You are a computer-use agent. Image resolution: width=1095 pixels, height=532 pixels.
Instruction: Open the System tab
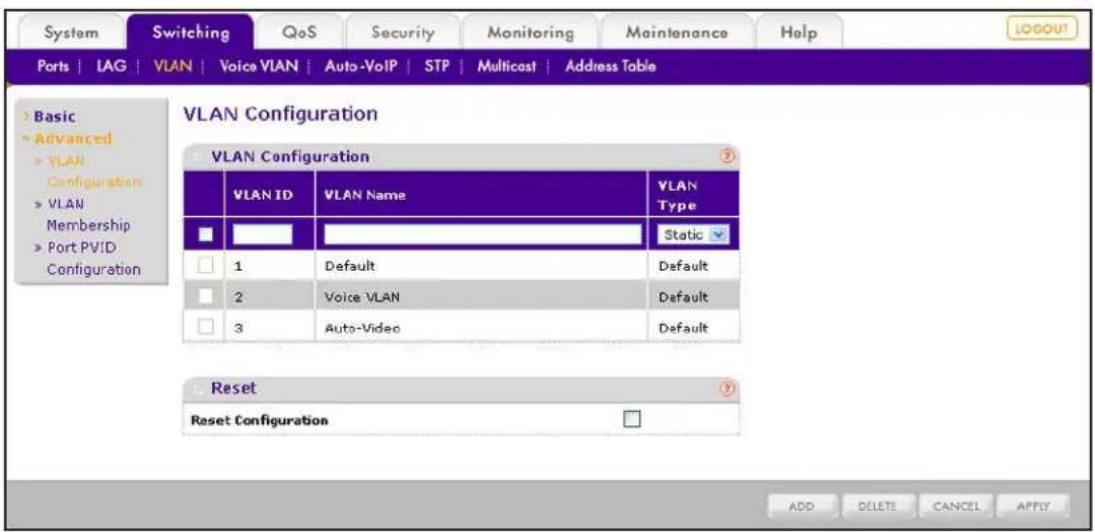[71, 33]
